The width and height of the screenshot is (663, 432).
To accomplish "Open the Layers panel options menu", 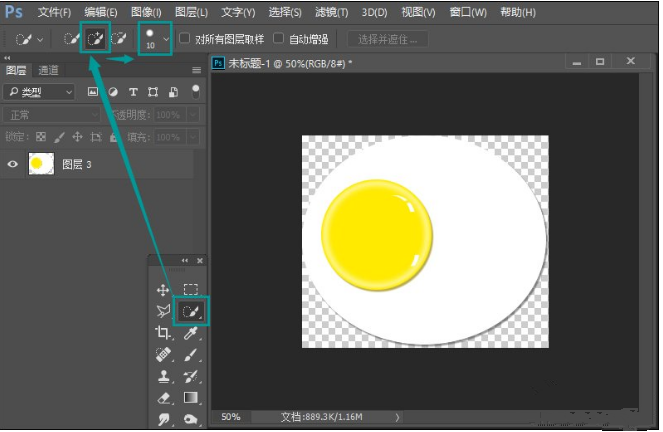I will (196, 71).
